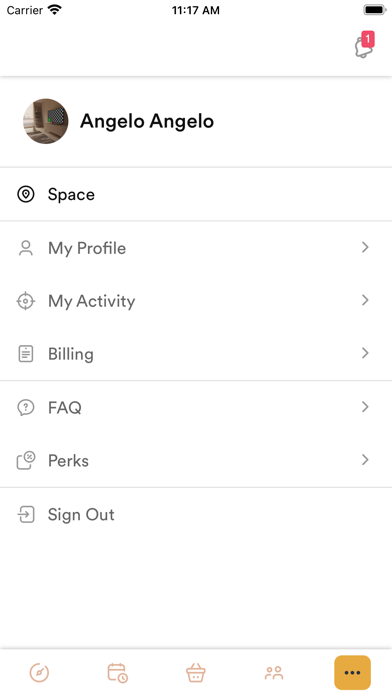
Task: Select the three-dots more tab
Action: coord(352,672)
